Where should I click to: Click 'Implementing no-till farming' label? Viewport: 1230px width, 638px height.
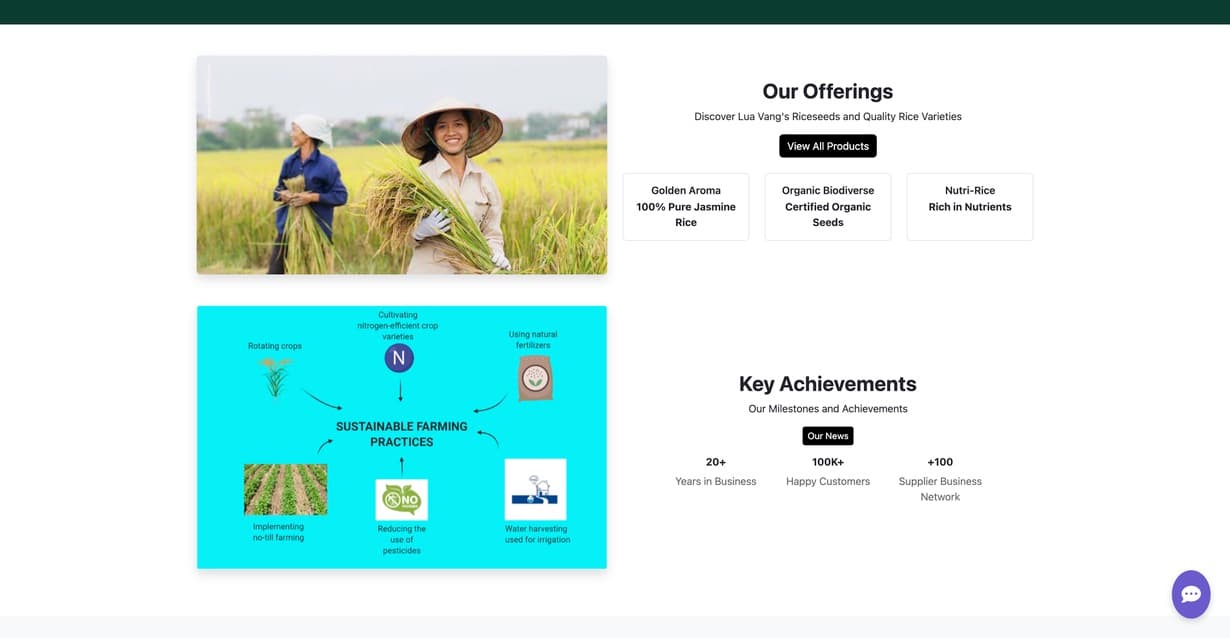pyautogui.click(x=278, y=532)
